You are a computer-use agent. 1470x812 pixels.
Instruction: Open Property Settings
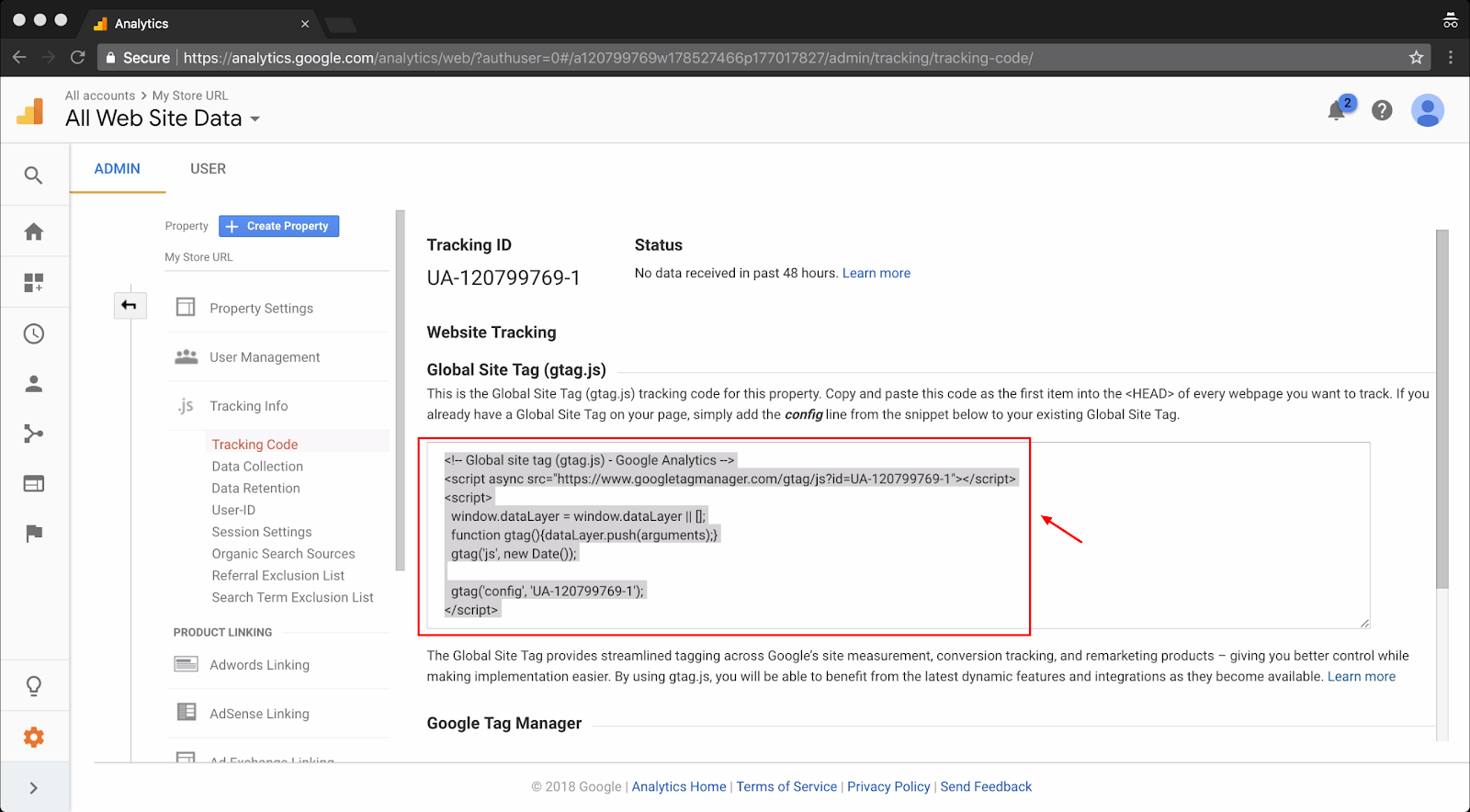click(x=261, y=309)
